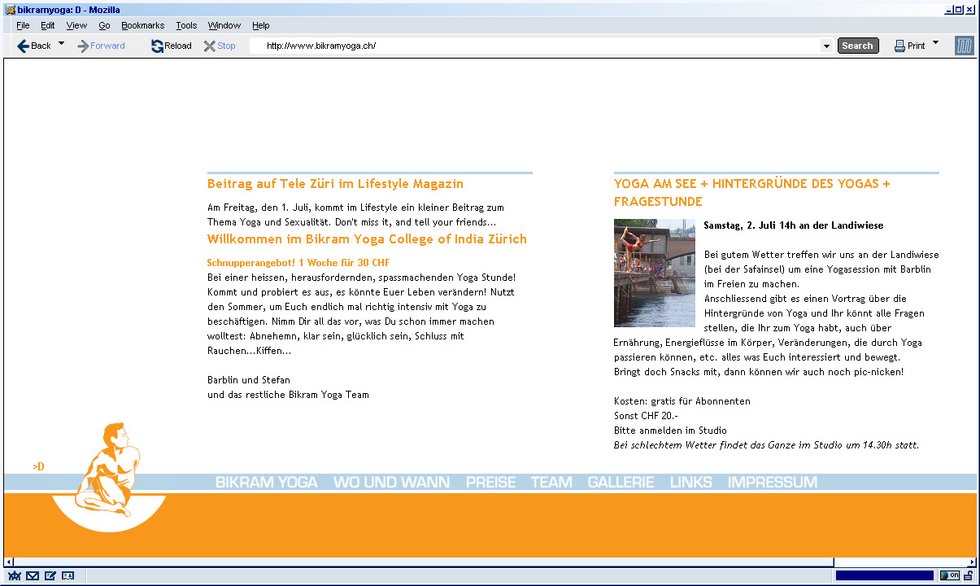Viewport: 980px width, 586px height.
Task: Click 'Kosten: gratis für Abonnenten' text
Action: click(x=682, y=401)
